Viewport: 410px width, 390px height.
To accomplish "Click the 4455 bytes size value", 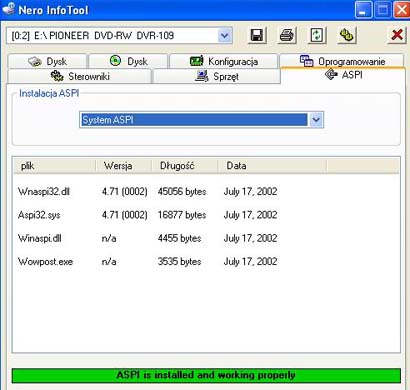I will (180, 238).
